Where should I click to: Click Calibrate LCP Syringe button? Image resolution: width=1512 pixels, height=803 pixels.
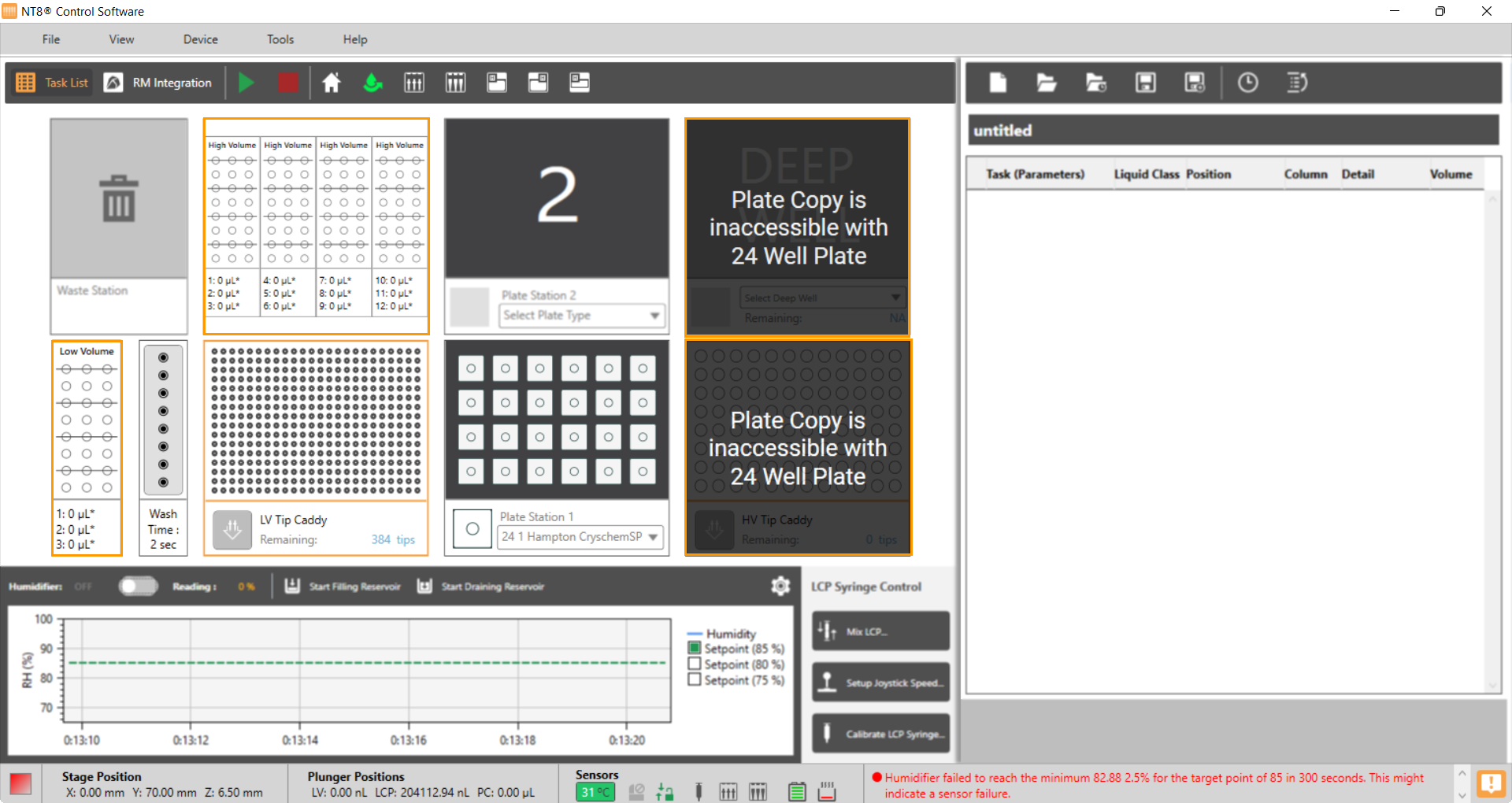point(880,734)
